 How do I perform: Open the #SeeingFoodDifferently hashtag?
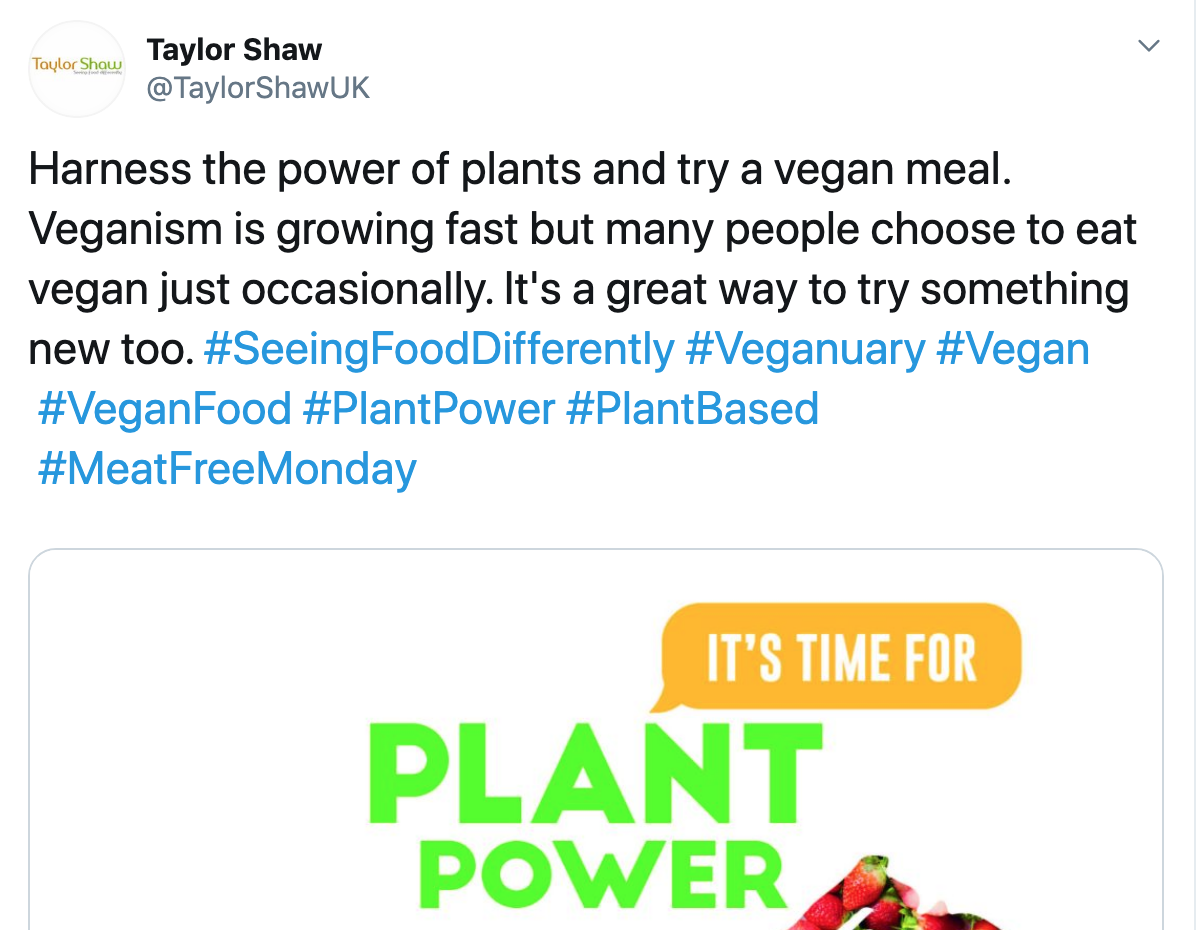tap(439, 349)
